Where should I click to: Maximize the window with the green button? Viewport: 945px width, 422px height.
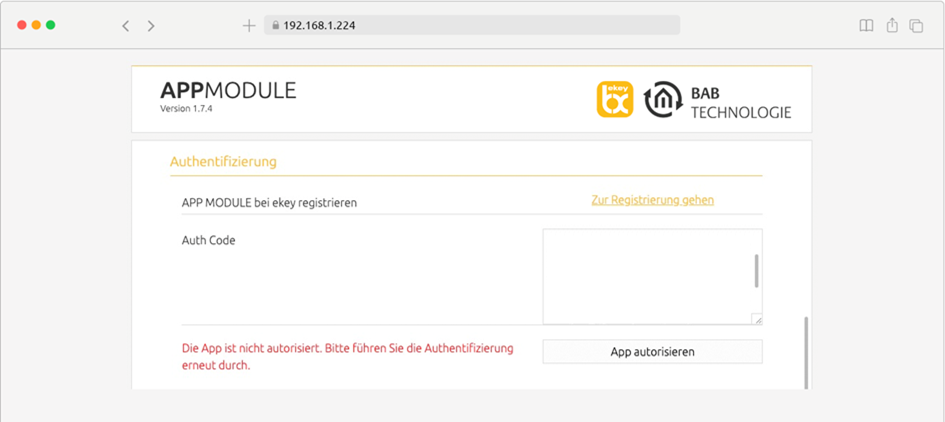click(x=51, y=25)
